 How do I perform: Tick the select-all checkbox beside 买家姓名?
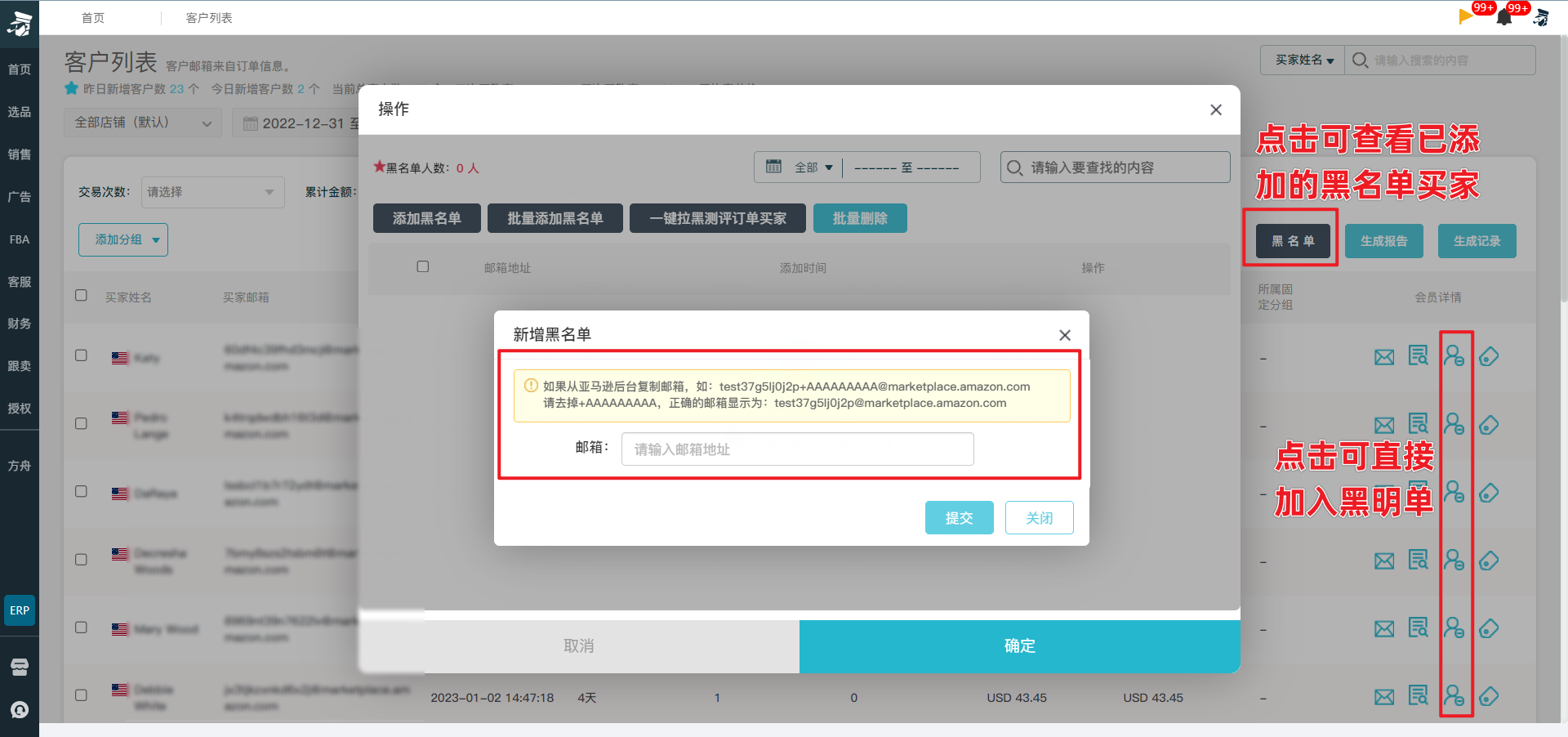point(81,295)
